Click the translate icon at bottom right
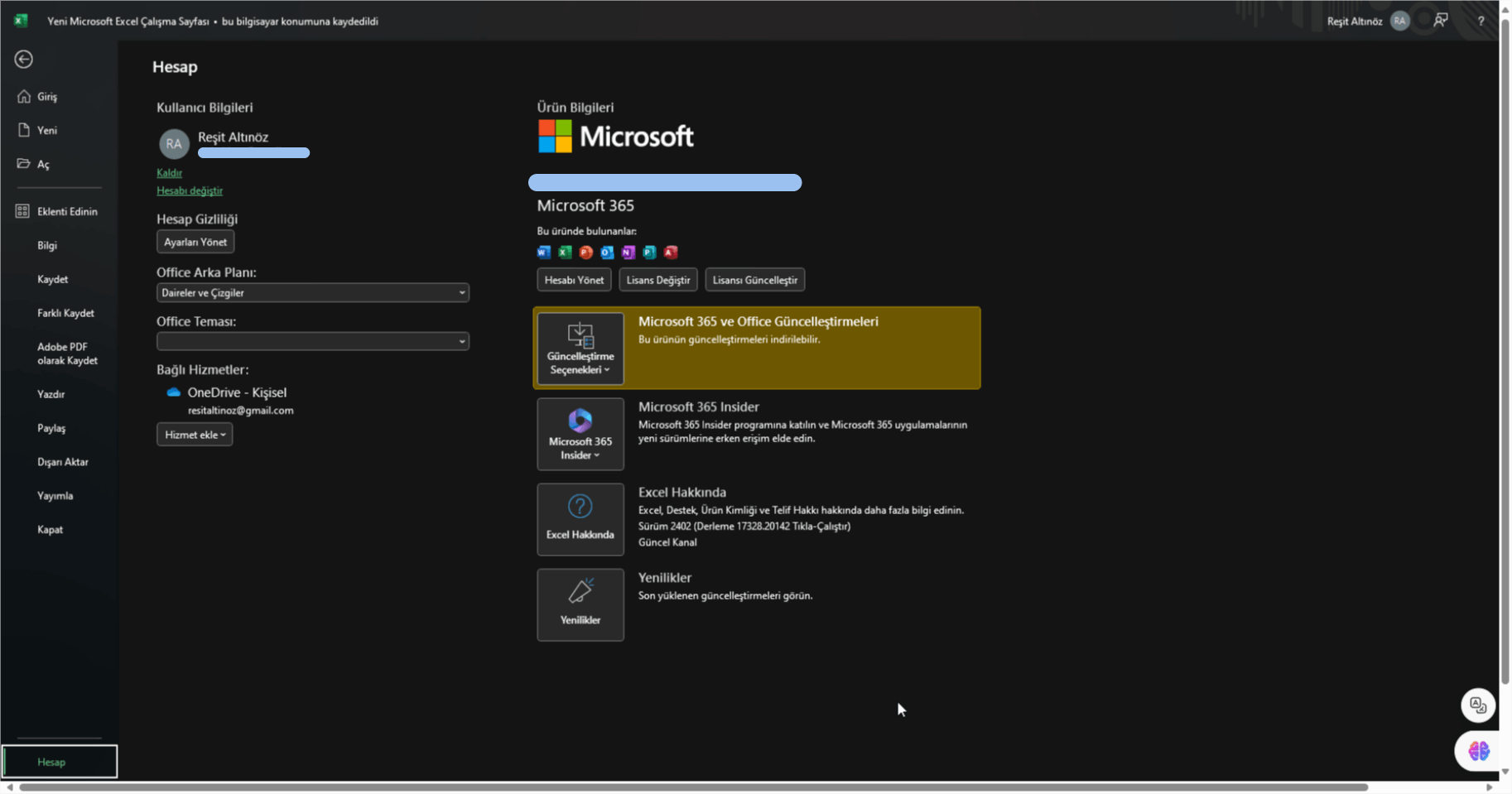This screenshot has height=794, width=1512. tap(1478, 705)
